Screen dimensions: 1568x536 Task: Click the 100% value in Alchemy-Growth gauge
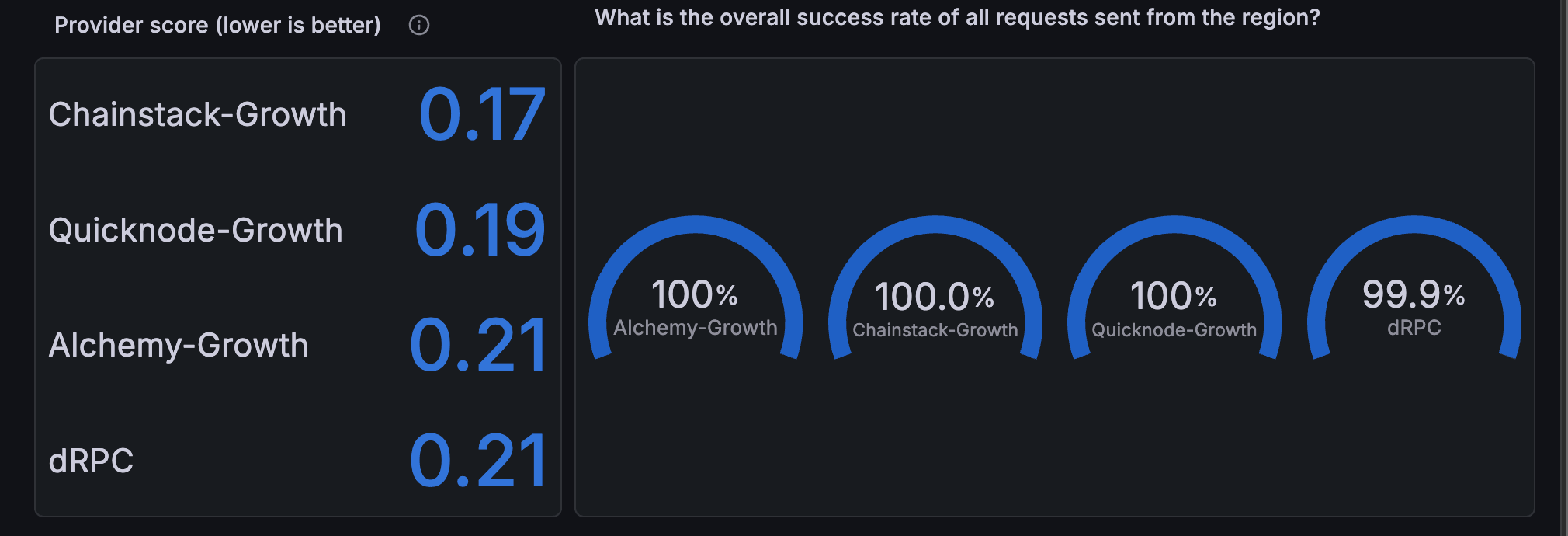click(x=695, y=295)
